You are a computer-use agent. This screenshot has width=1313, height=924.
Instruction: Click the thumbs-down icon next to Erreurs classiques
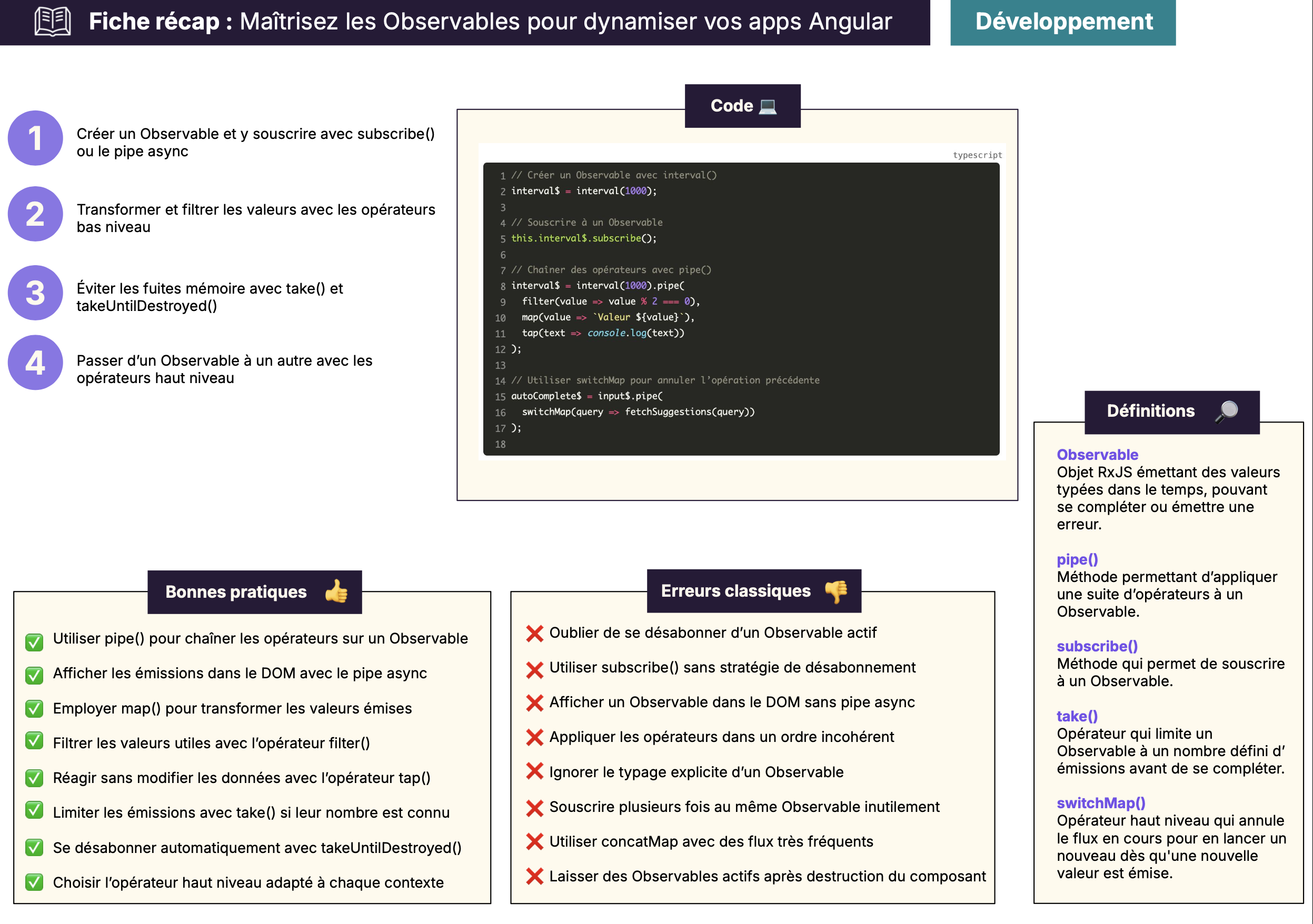(836, 591)
